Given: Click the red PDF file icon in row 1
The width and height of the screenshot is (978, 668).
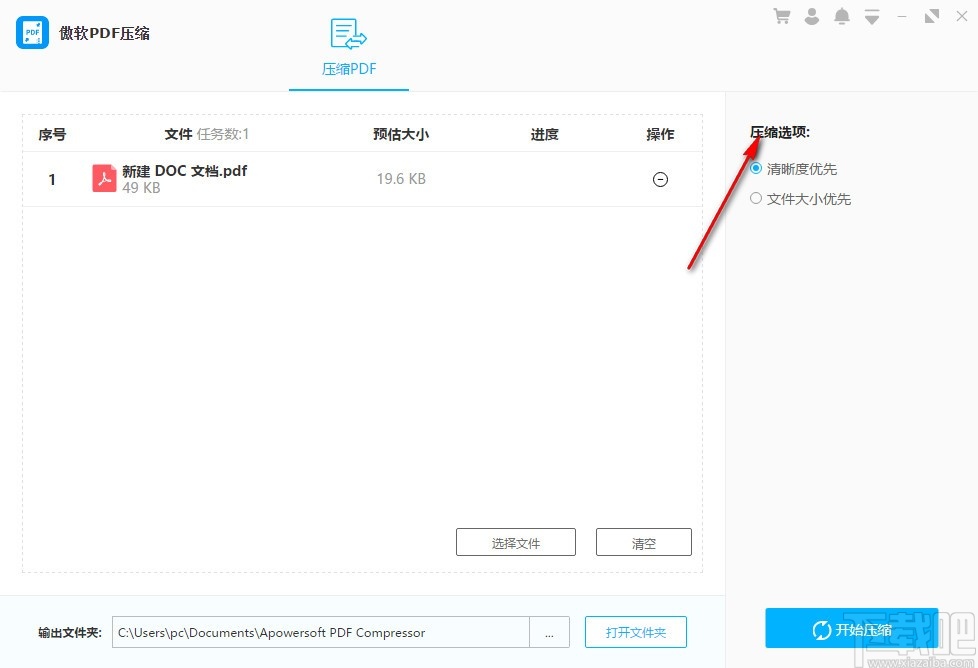Looking at the screenshot, I should (104, 178).
